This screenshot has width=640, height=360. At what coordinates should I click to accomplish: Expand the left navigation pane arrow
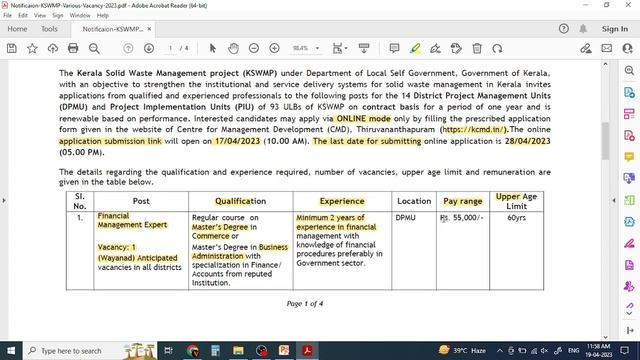(x=4, y=200)
